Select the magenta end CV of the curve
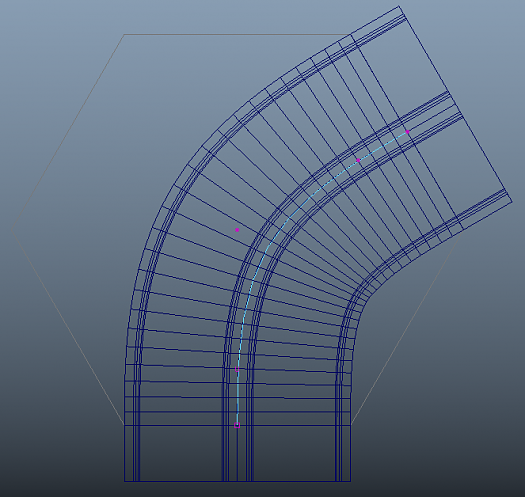Screen dimensions: 525x497 407,132
